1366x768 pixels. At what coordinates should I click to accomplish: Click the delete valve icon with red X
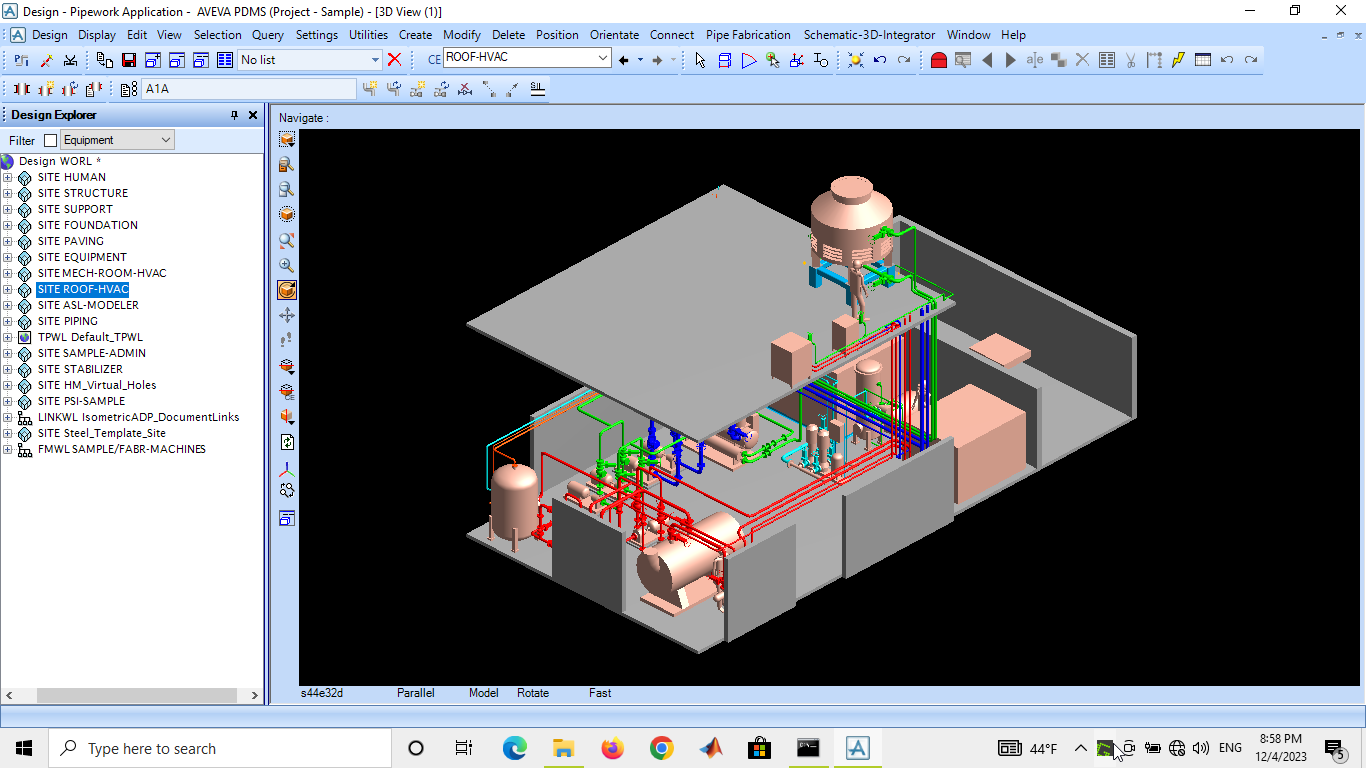pyautogui.click(x=466, y=89)
